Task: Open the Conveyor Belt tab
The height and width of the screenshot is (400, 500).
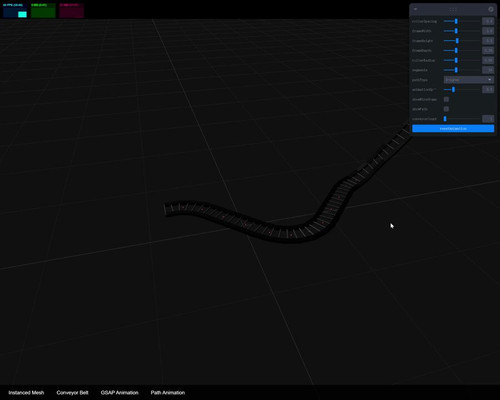Action: click(x=72, y=393)
